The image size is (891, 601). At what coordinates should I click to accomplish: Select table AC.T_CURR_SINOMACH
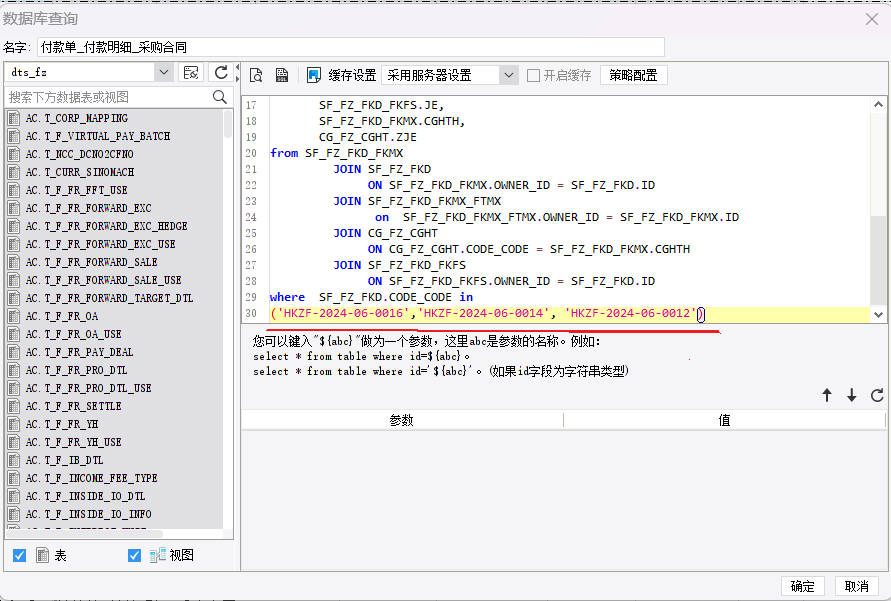80,172
